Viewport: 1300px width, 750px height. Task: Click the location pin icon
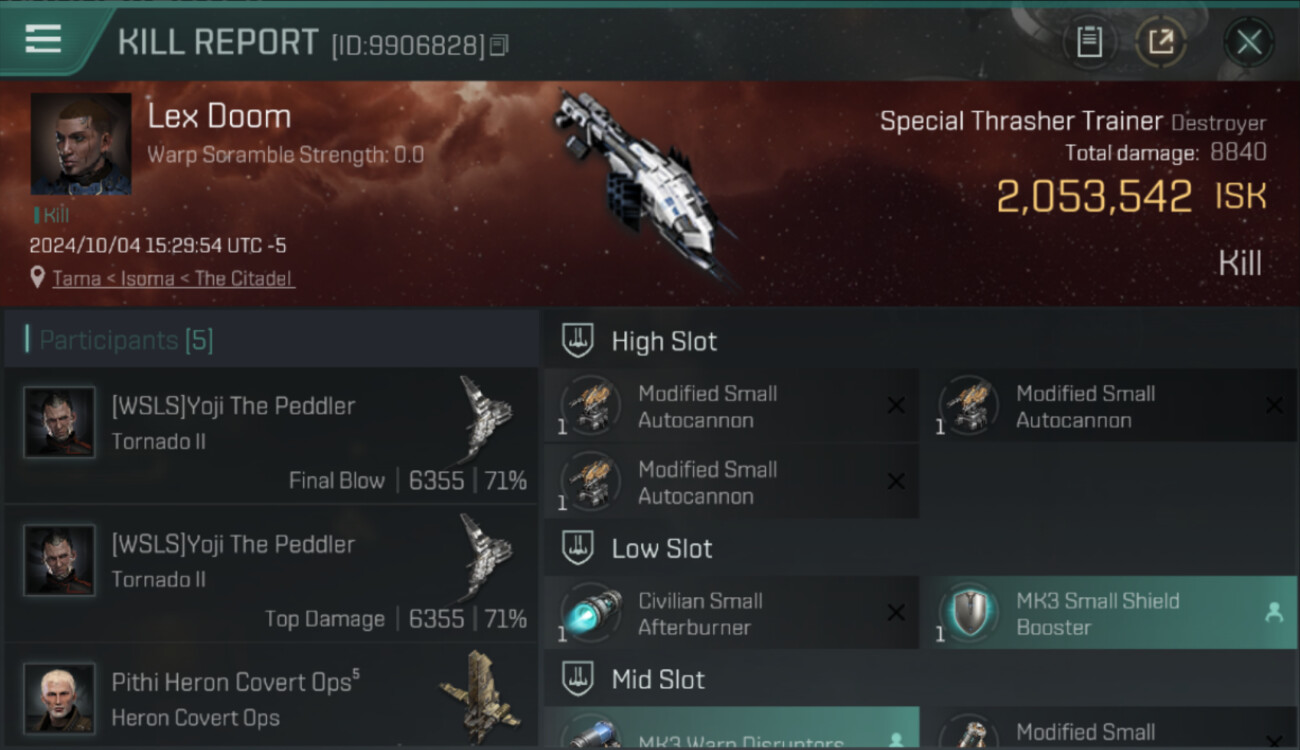point(37,278)
